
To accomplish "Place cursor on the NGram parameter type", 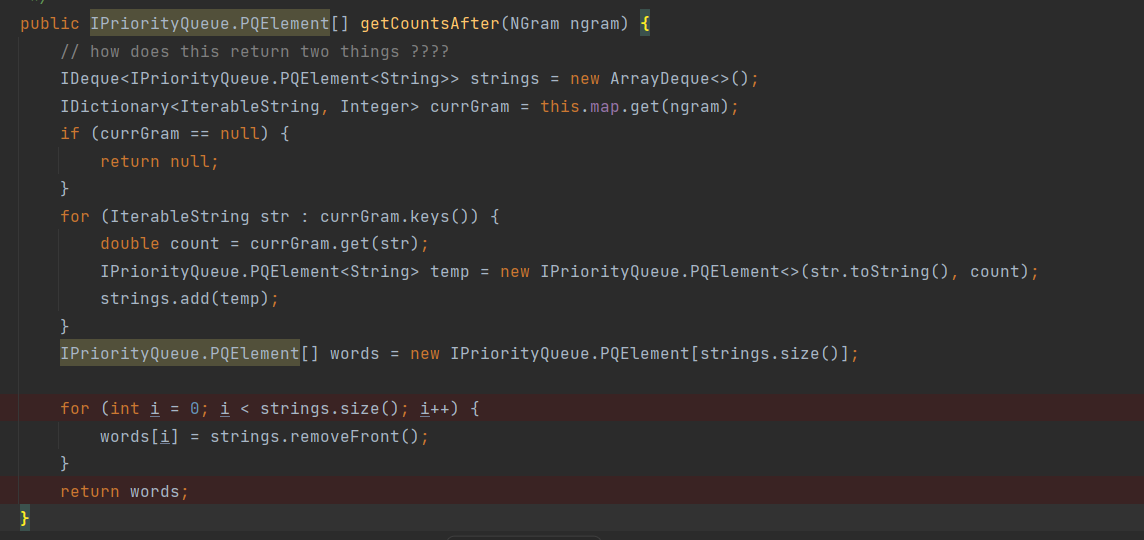I will click(534, 24).
